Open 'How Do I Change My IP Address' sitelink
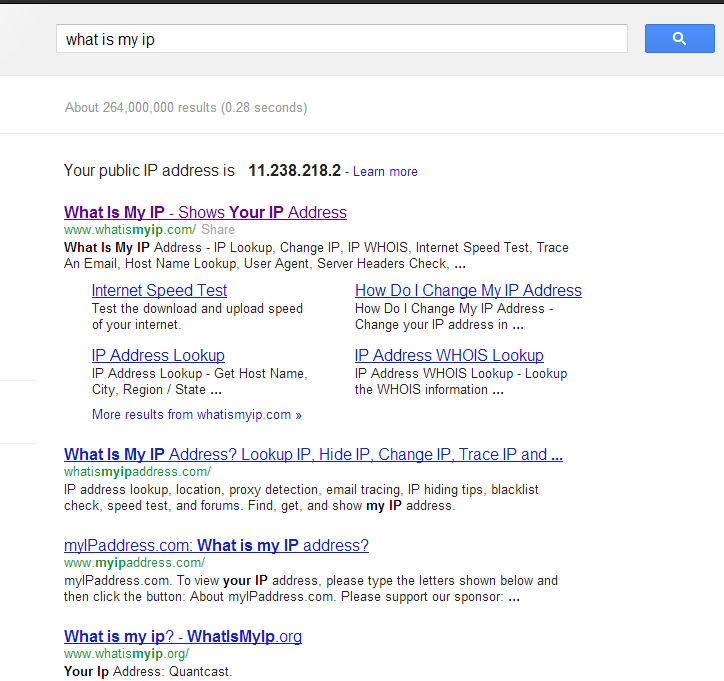The width and height of the screenshot is (724, 681). coord(468,290)
